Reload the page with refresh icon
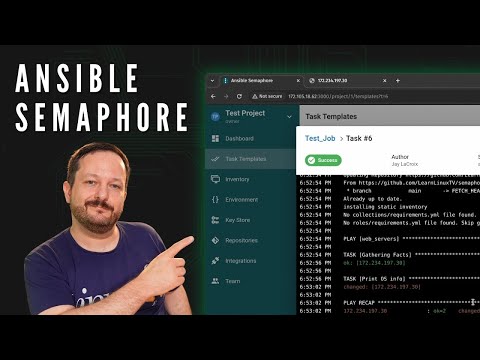 click(x=239, y=96)
